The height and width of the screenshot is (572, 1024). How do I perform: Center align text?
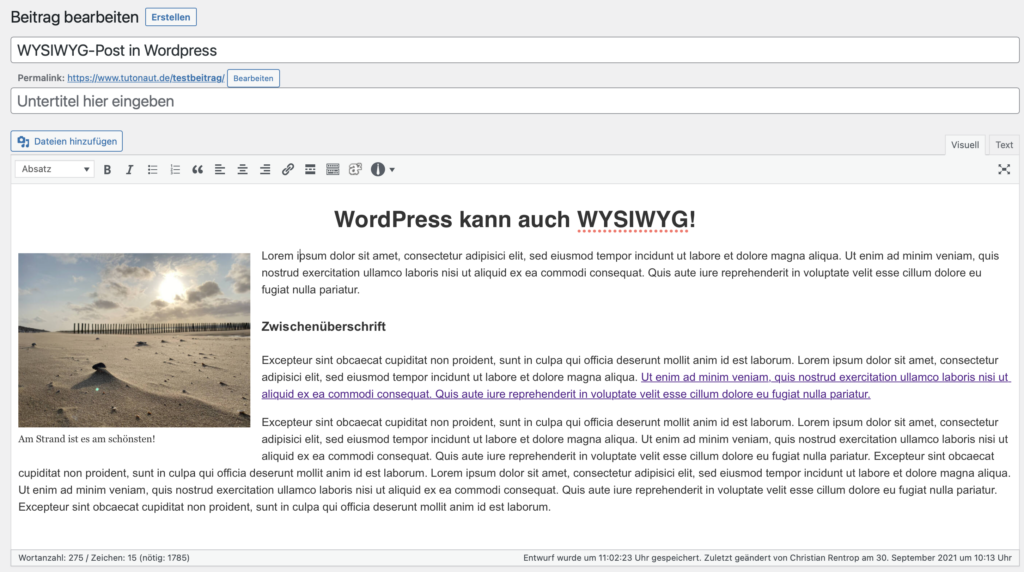242,170
